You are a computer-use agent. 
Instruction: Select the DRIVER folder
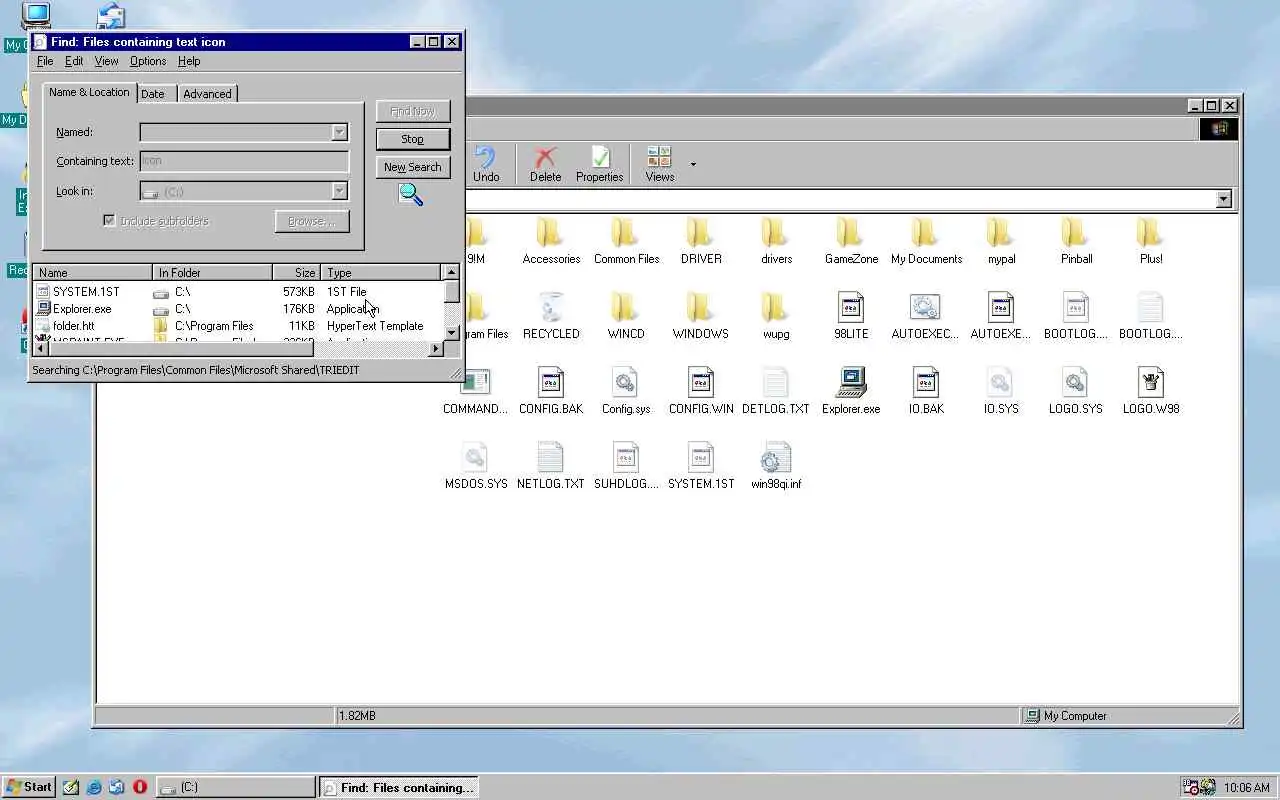point(701,242)
